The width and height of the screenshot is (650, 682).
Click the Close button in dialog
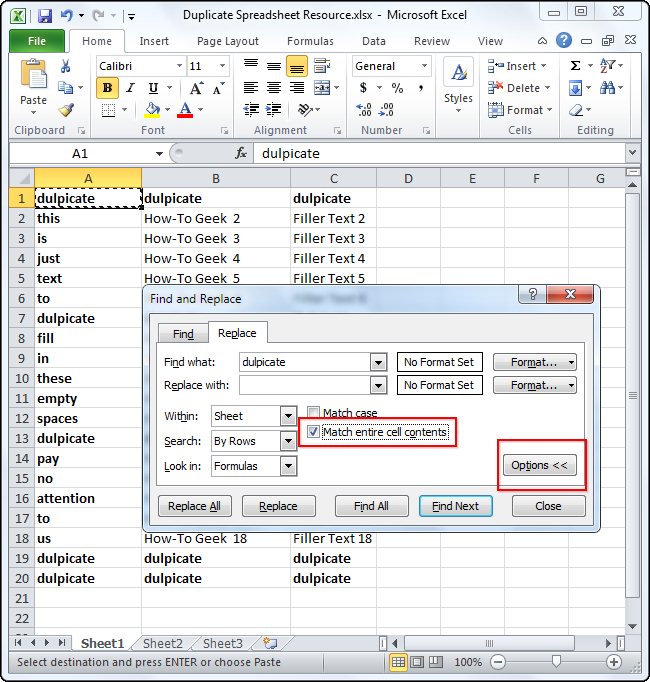click(549, 506)
